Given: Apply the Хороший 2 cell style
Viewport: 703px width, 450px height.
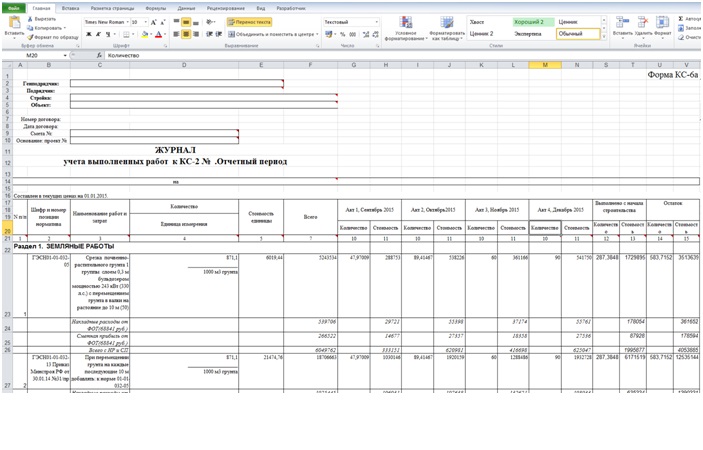Looking at the screenshot, I should 534,22.
